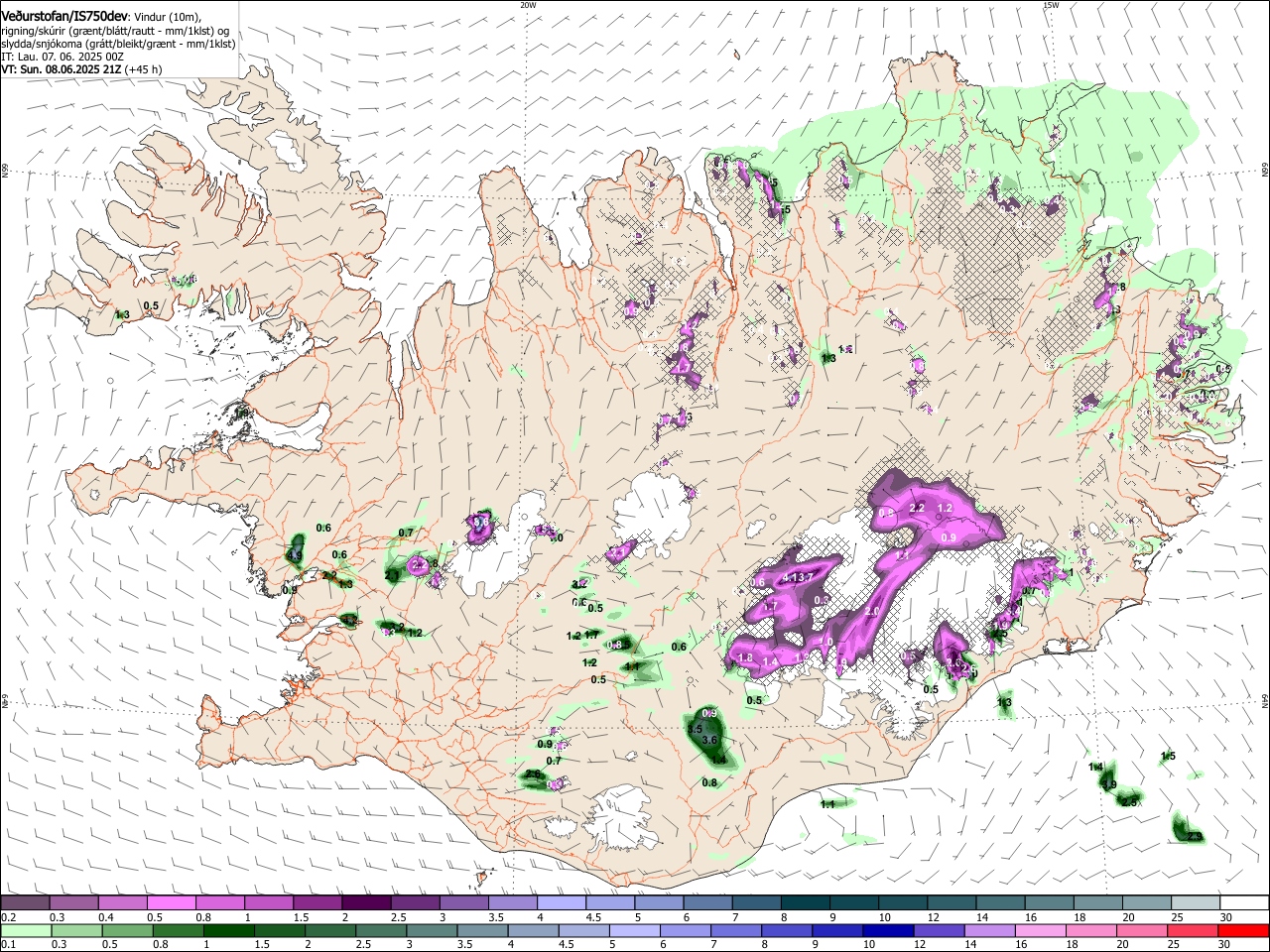Click the '0.2' label on snow scale
The height and width of the screenshot is (952, 1270).
(x=8, y=917)
